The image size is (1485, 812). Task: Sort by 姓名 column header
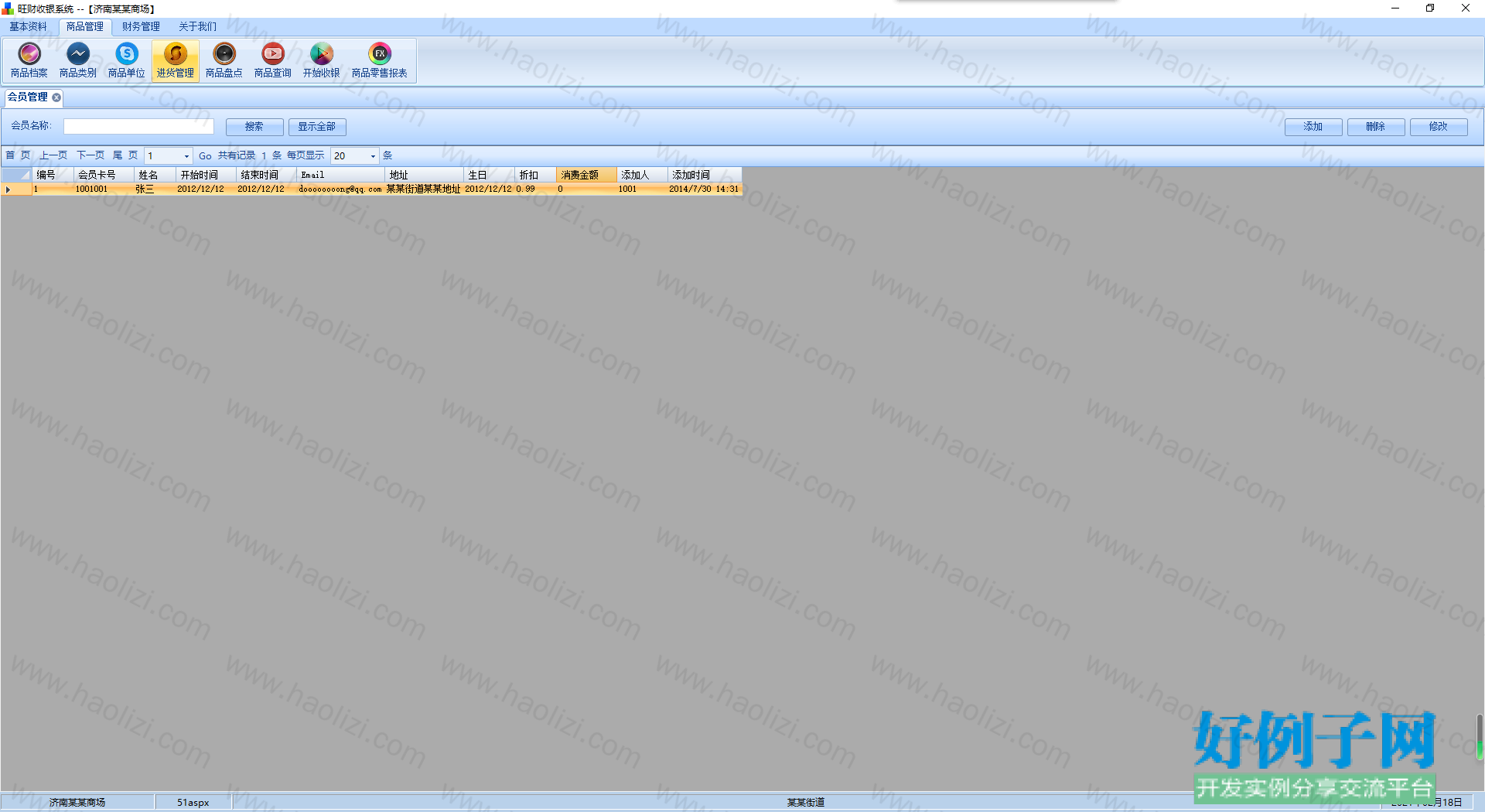click(x=155, y=176)
